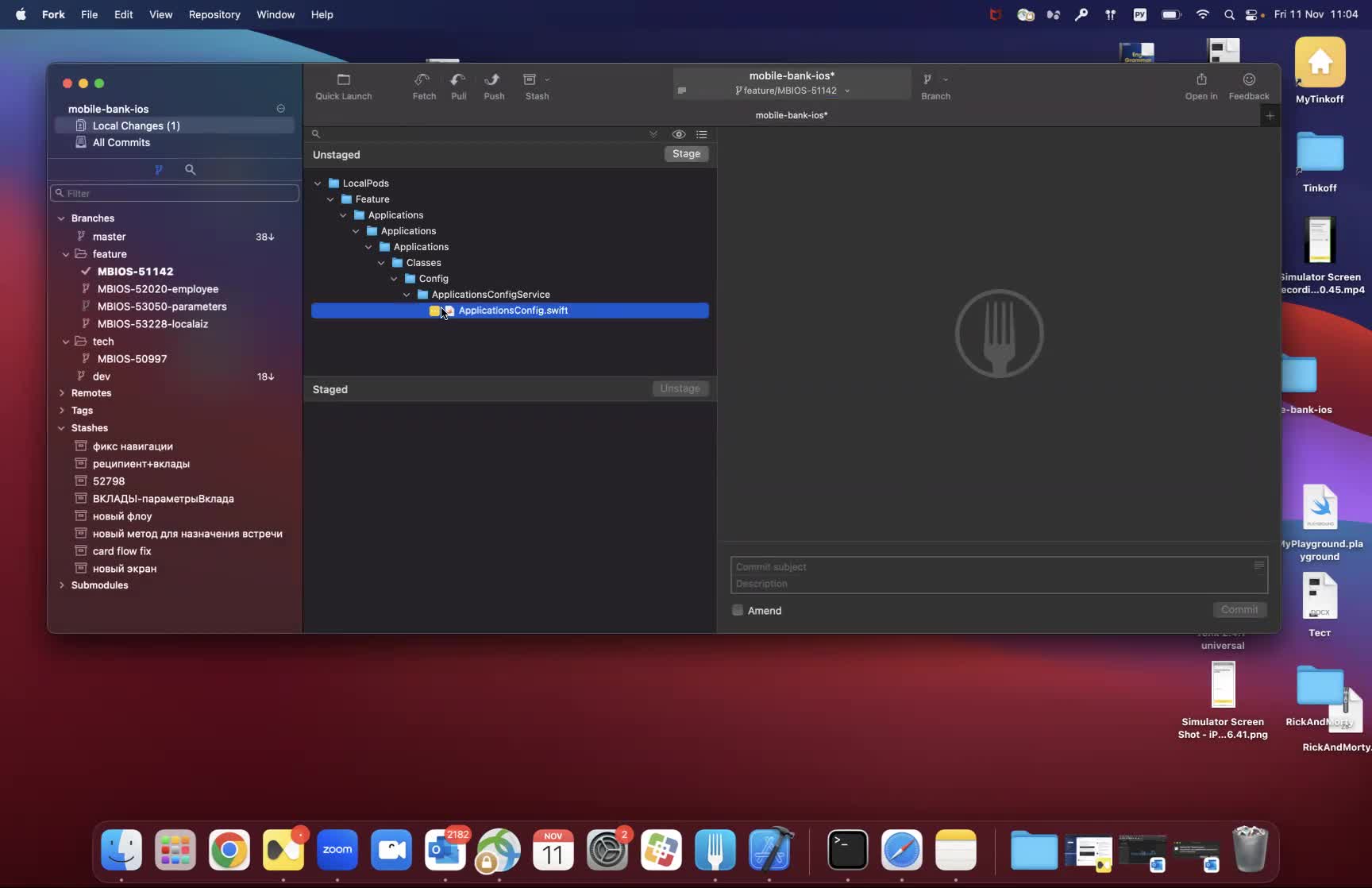
Task: Open branch selector feature/MBIOS-51142 dropdown
Action: coord(792,91)
